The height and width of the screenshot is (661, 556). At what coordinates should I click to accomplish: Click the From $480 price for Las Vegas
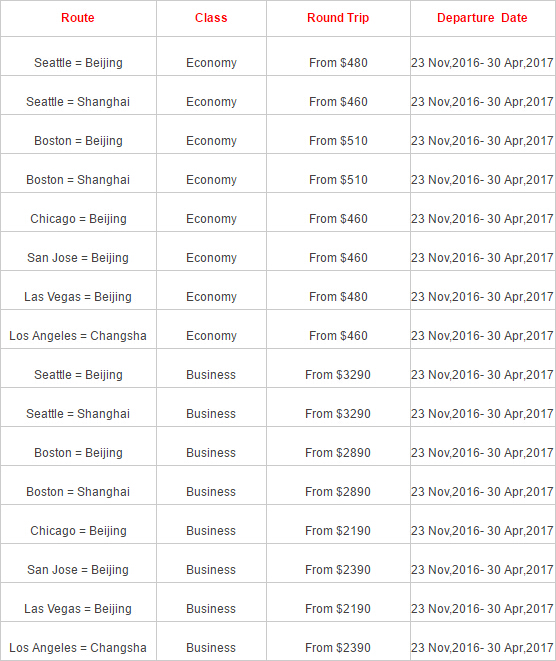click(x=338, y=297)
